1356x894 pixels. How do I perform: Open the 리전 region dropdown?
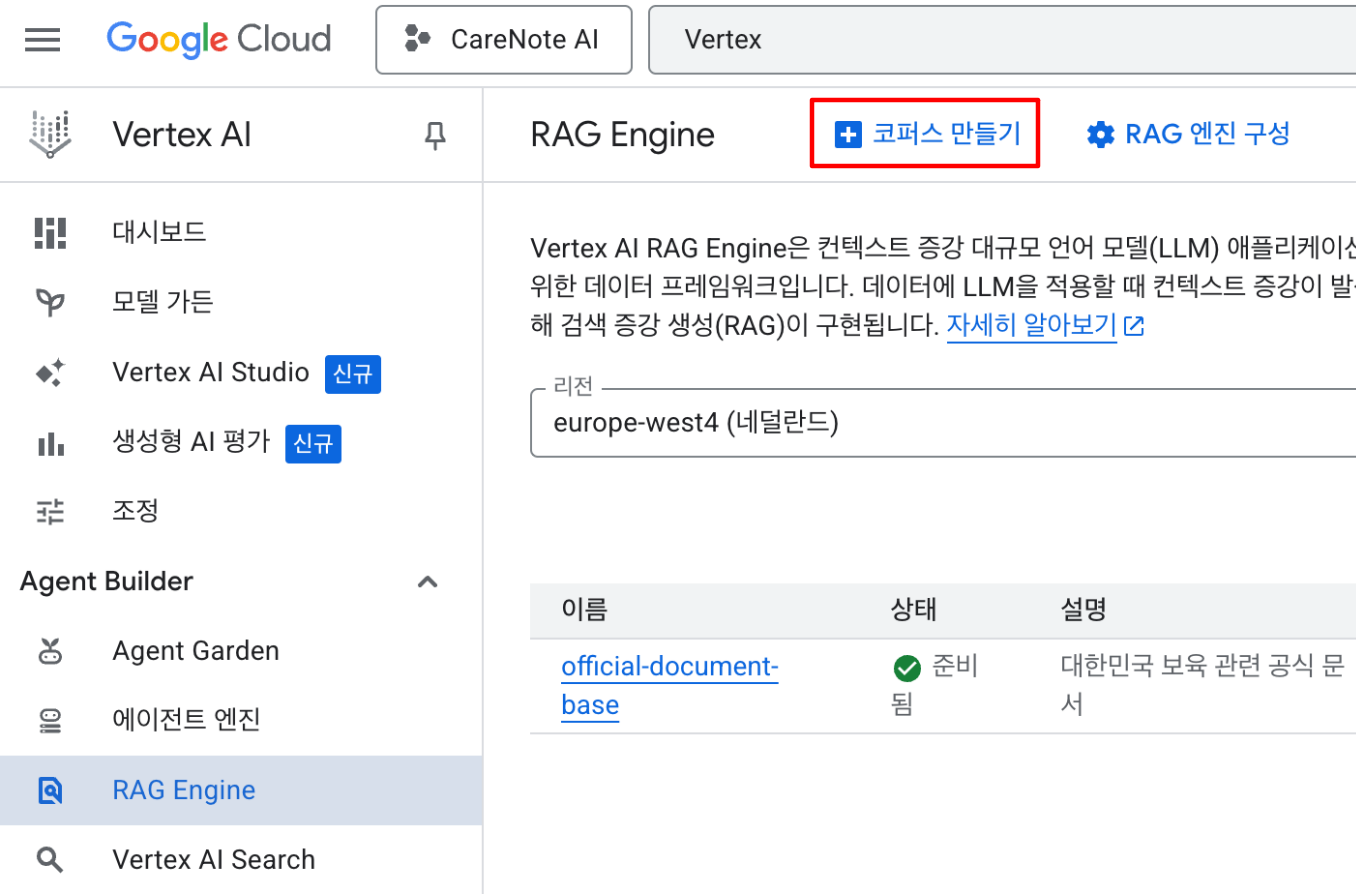[x=943, y=423]
